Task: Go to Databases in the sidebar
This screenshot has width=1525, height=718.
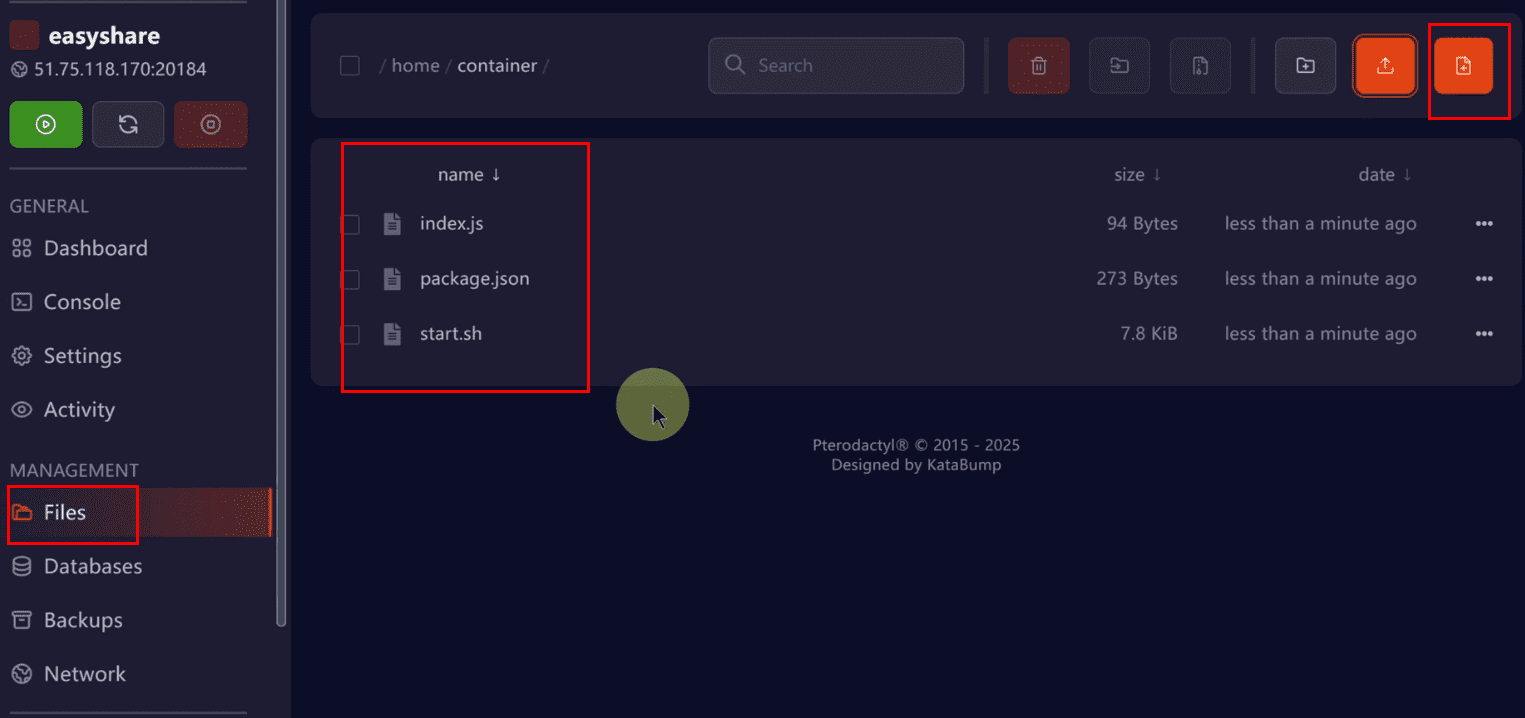Action: (92, 566)
